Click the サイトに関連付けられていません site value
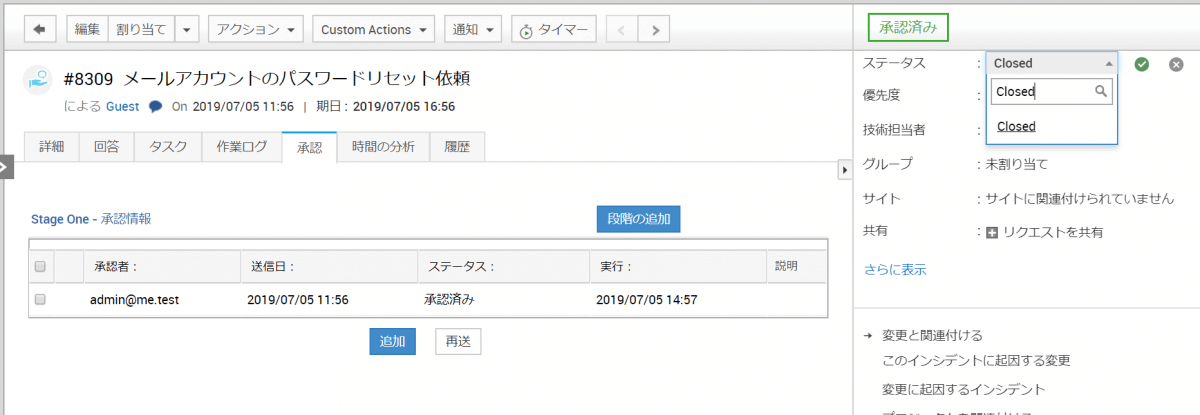The image size is (1200, 415). pyautogui.click(x=1079, y=198)
